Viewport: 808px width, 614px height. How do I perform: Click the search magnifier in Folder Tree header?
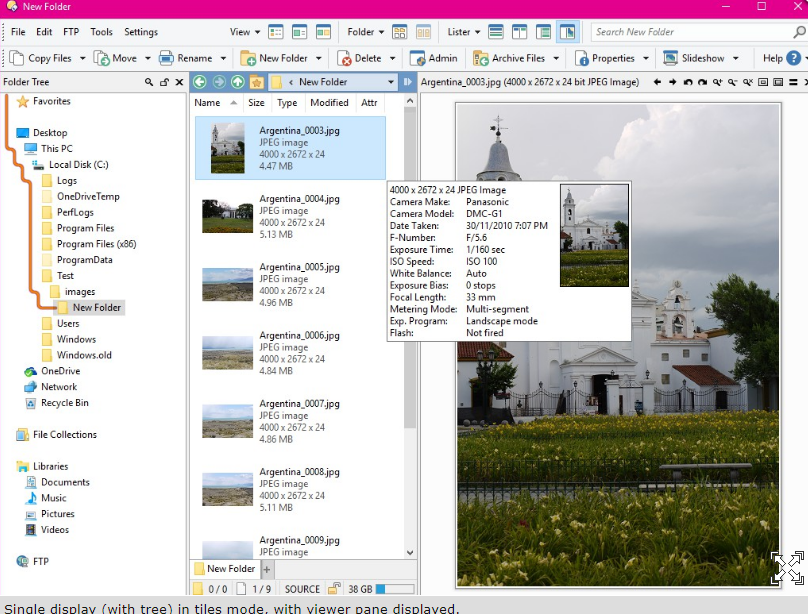click(x=149, y=82)
